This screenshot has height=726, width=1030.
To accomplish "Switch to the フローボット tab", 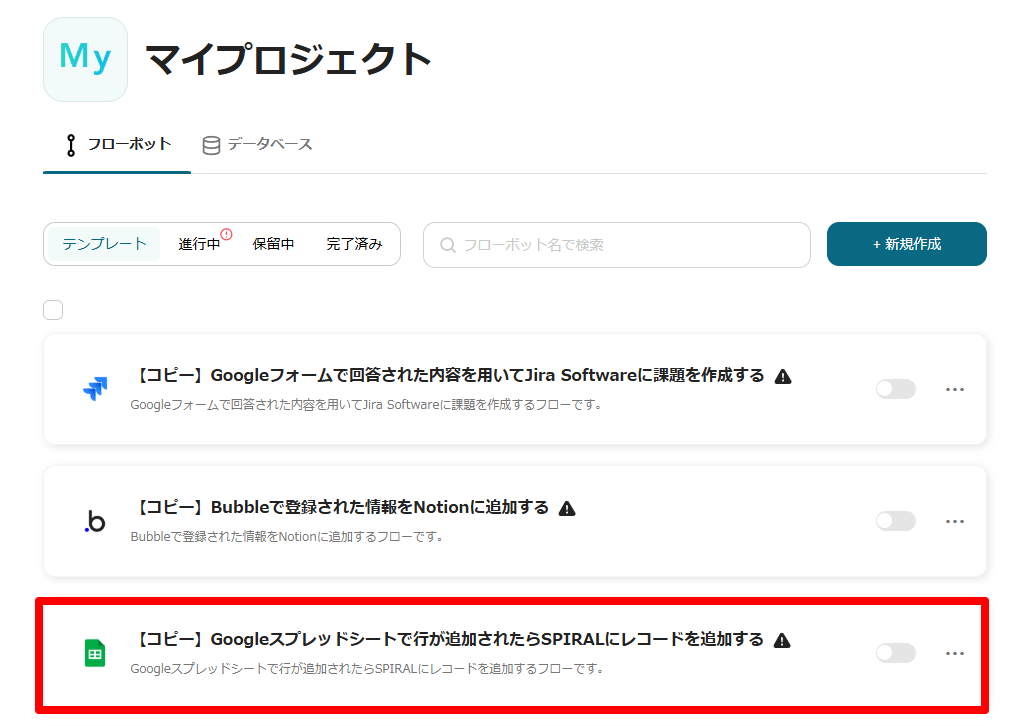I will (x=118, y=145).
